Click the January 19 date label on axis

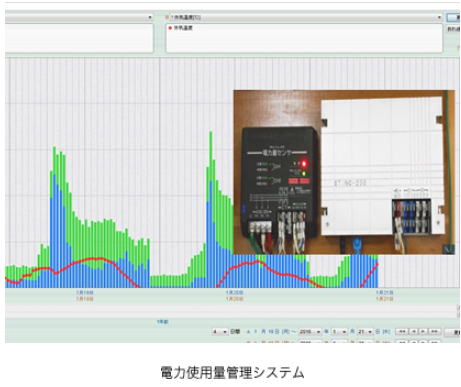coord(84,292)
